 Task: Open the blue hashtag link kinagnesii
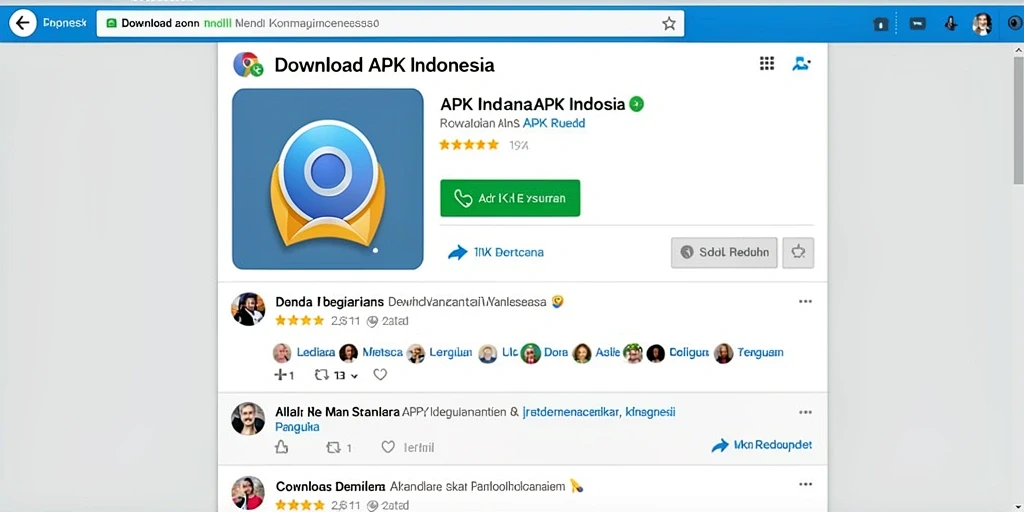coord(650,412)
